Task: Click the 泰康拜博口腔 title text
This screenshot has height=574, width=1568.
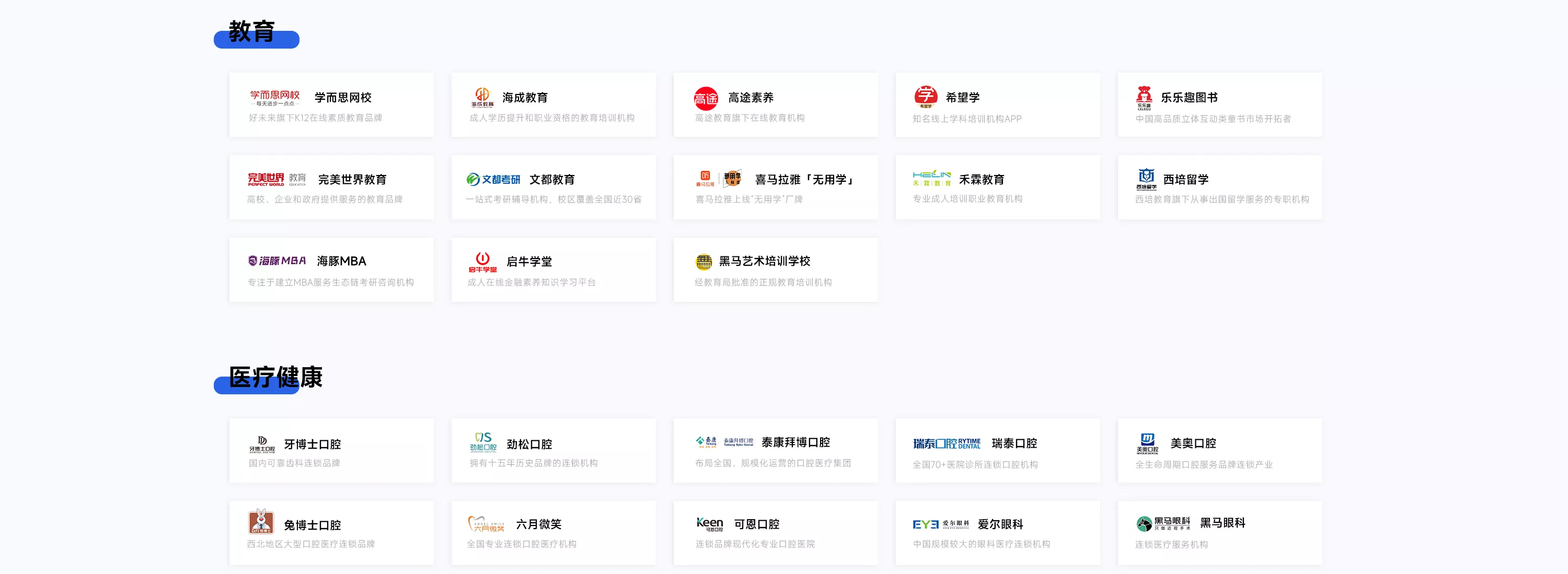Action: point(795,442)
